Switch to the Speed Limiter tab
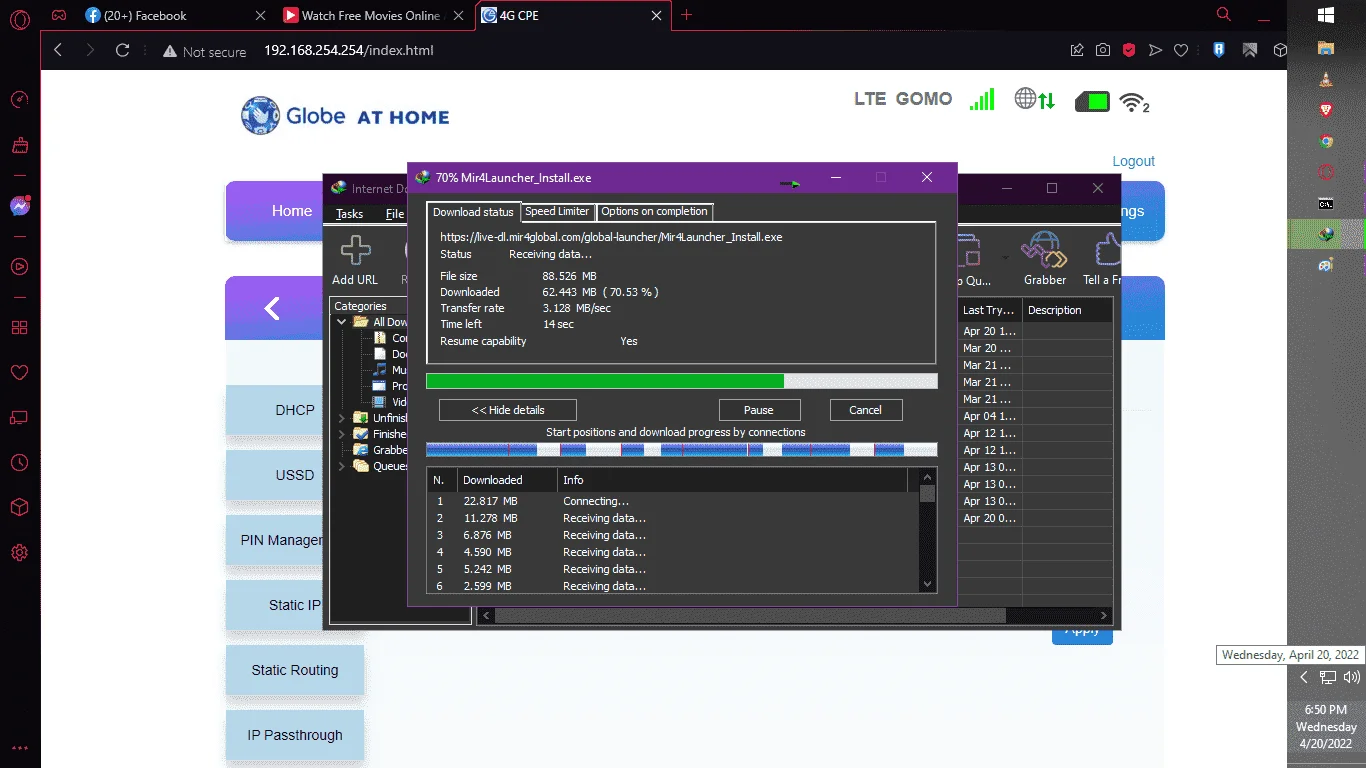The width and height of the screenshot is (1366, 768). pyautogui.click(x=557, y=211)
